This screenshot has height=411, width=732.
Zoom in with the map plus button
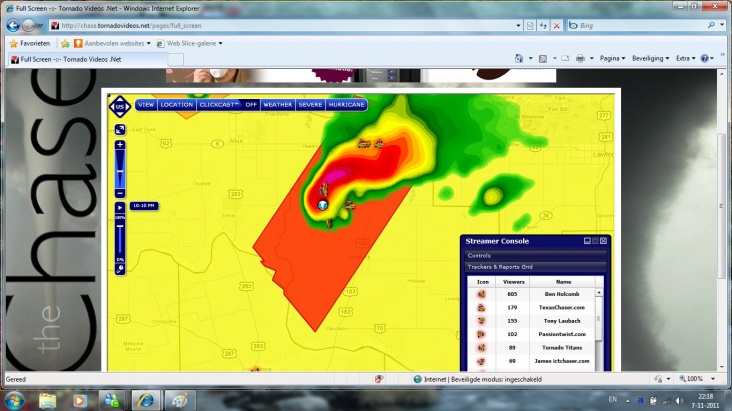pyautogui.click(x=120, y=145)
